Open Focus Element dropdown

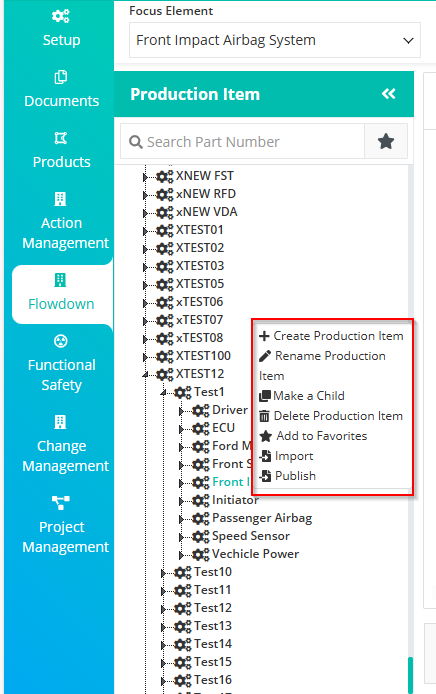[x=274, y=40]
